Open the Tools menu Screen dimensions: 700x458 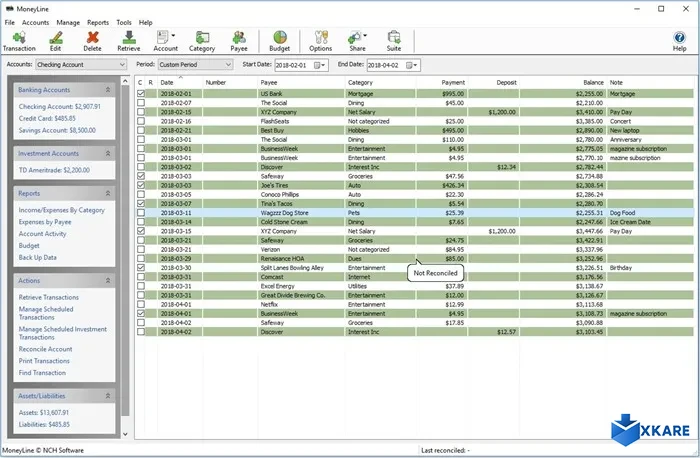124,22
